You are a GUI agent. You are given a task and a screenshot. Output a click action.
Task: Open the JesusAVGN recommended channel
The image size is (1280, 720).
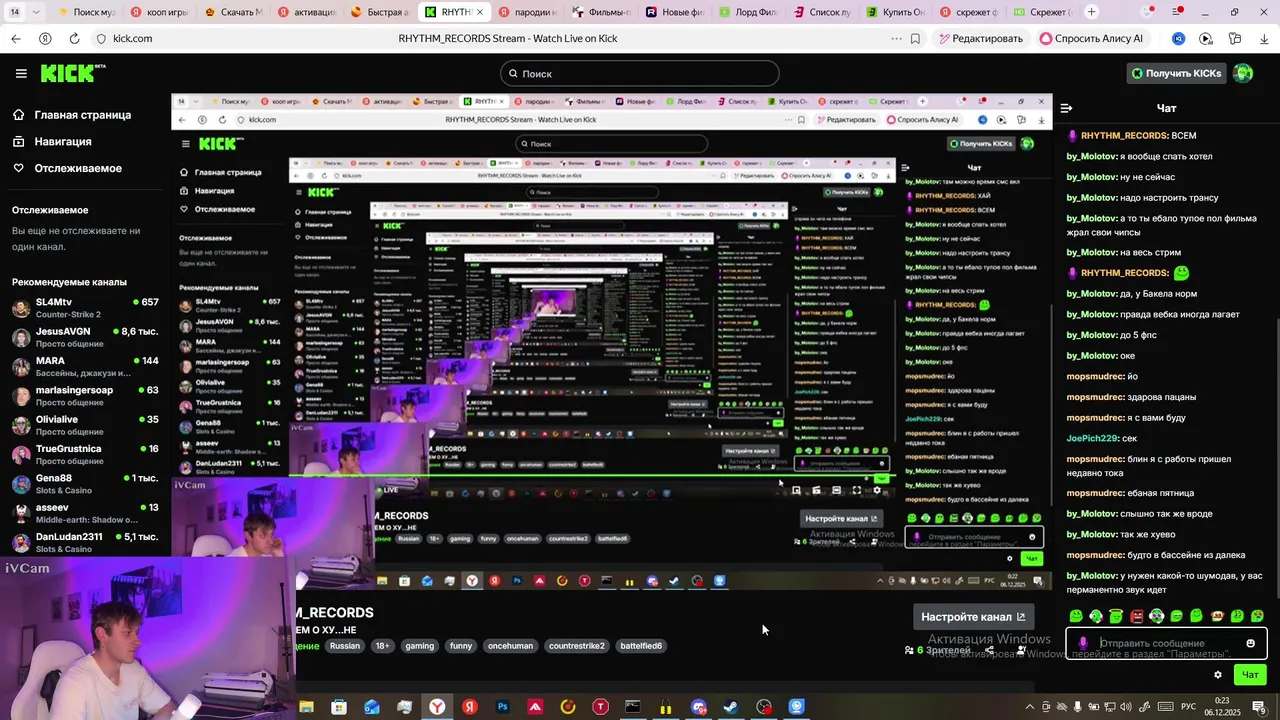pos(85,337)
